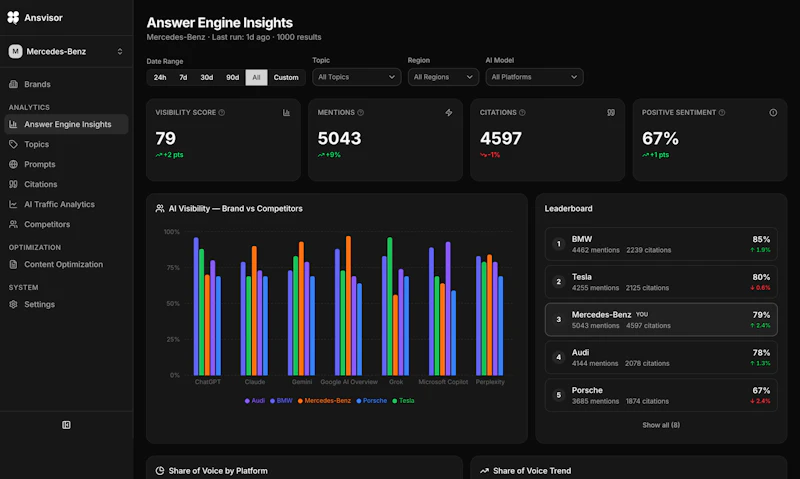800x479 pixels.
Task: Click the Perplexity axis label
Action: [490, 382]
